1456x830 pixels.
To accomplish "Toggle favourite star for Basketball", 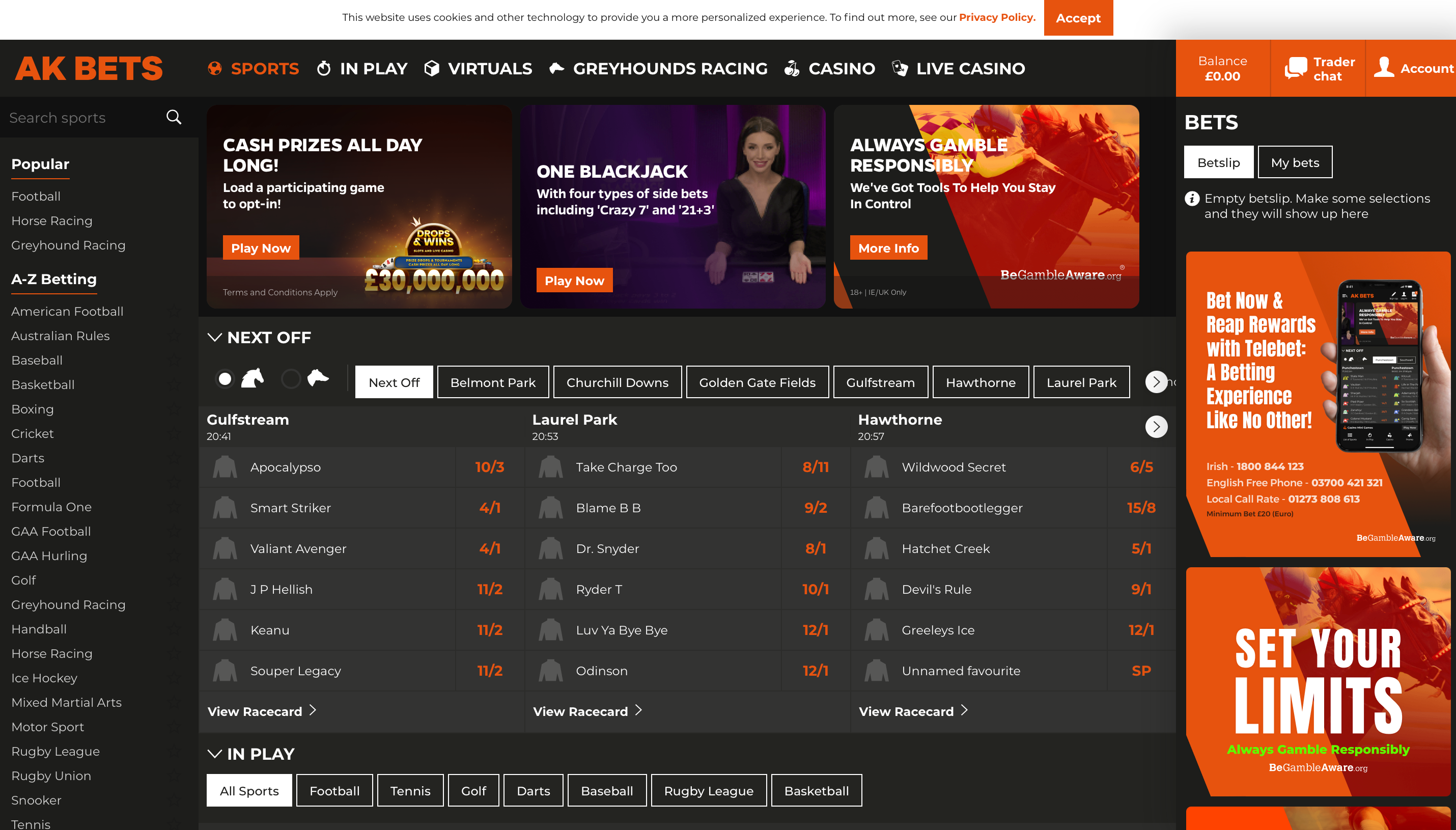I will click(175, 385).
